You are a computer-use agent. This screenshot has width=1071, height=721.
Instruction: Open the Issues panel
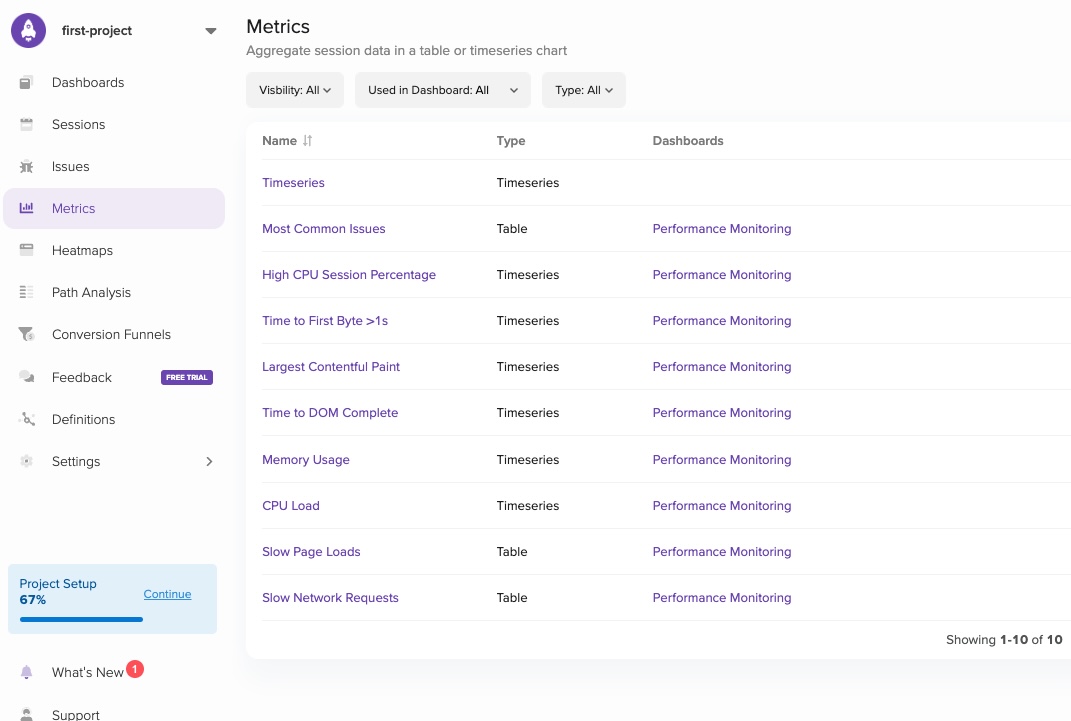70,166
